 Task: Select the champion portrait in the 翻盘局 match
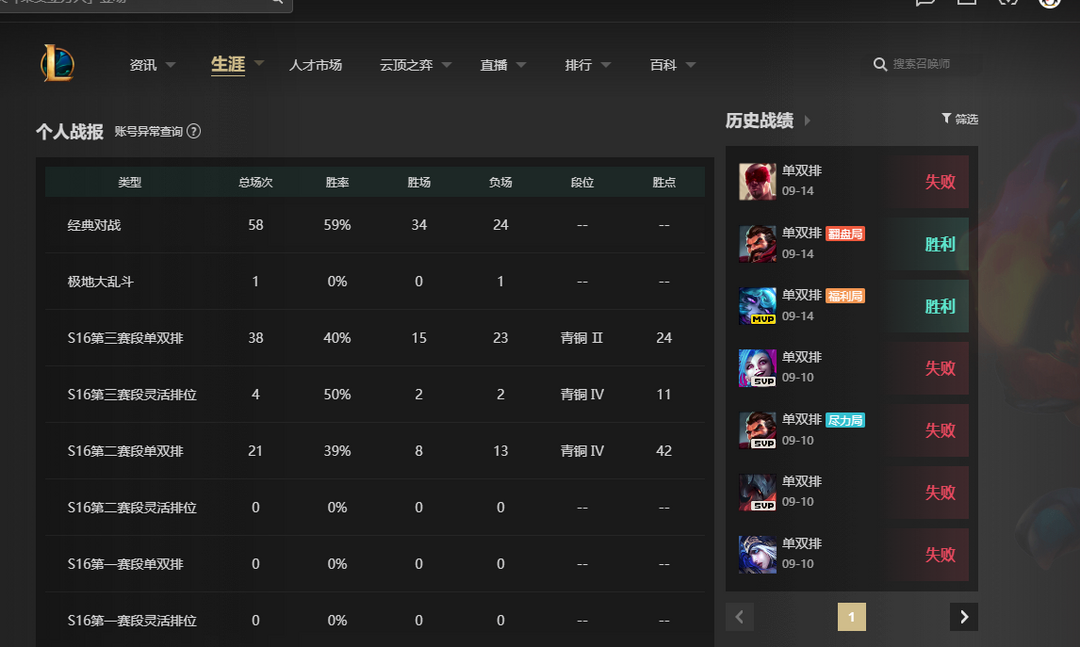point(757,243)
